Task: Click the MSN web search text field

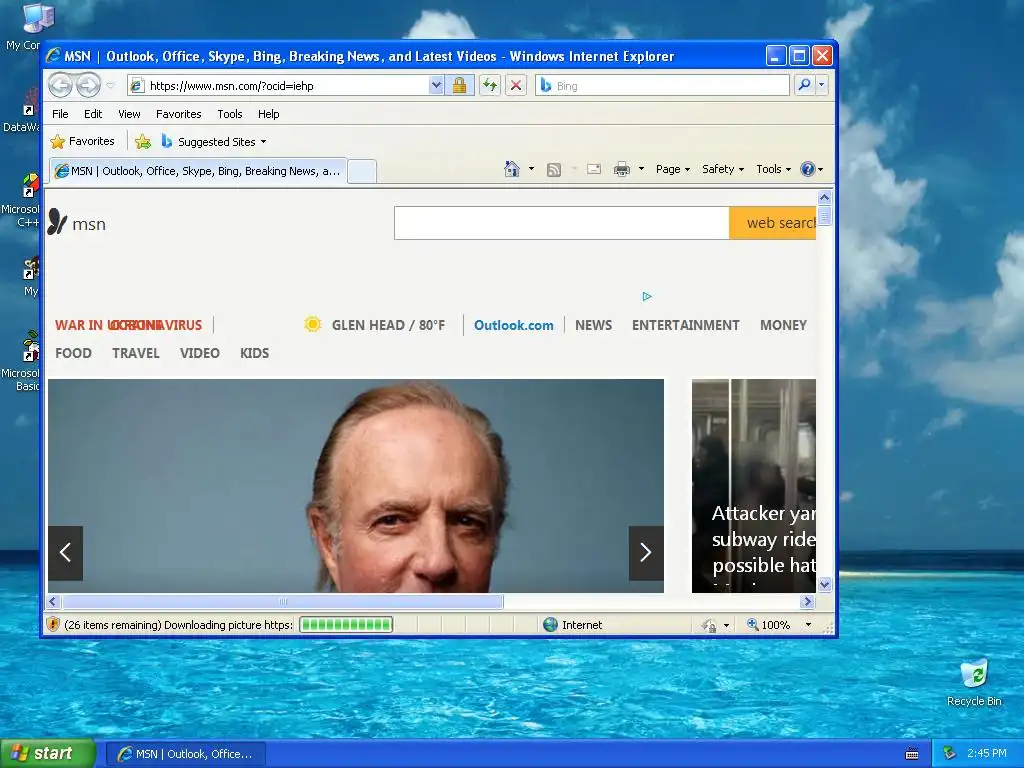Action: [x=562, y=223]
